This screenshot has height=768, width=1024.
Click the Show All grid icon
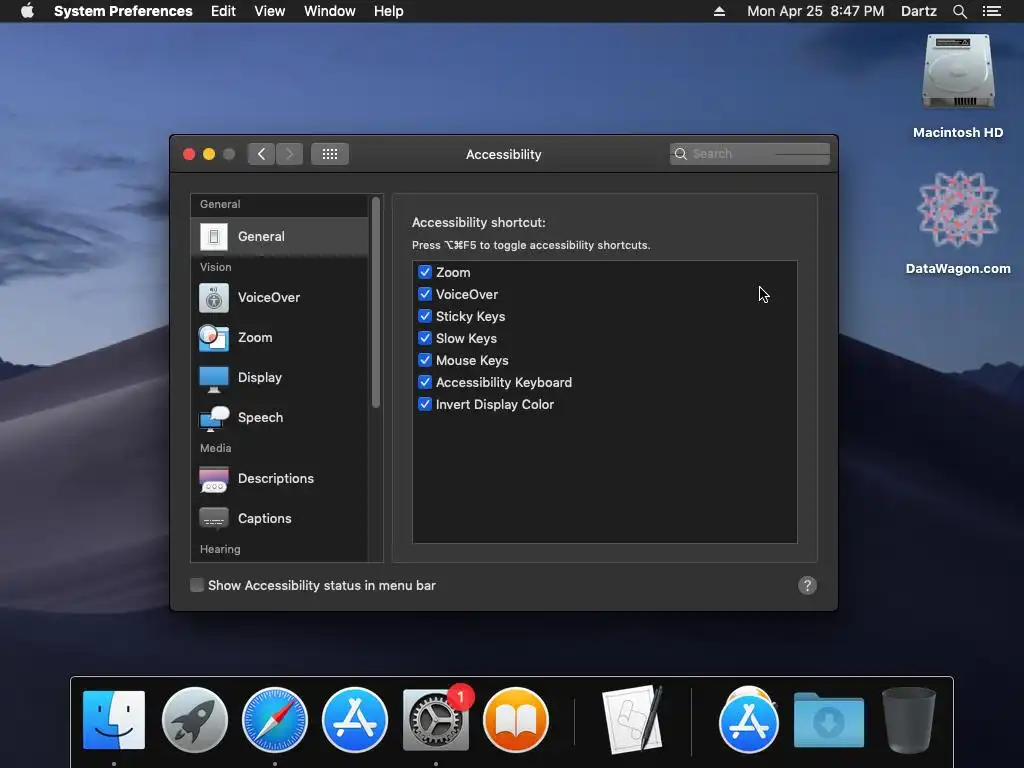[x=330, y=154]
